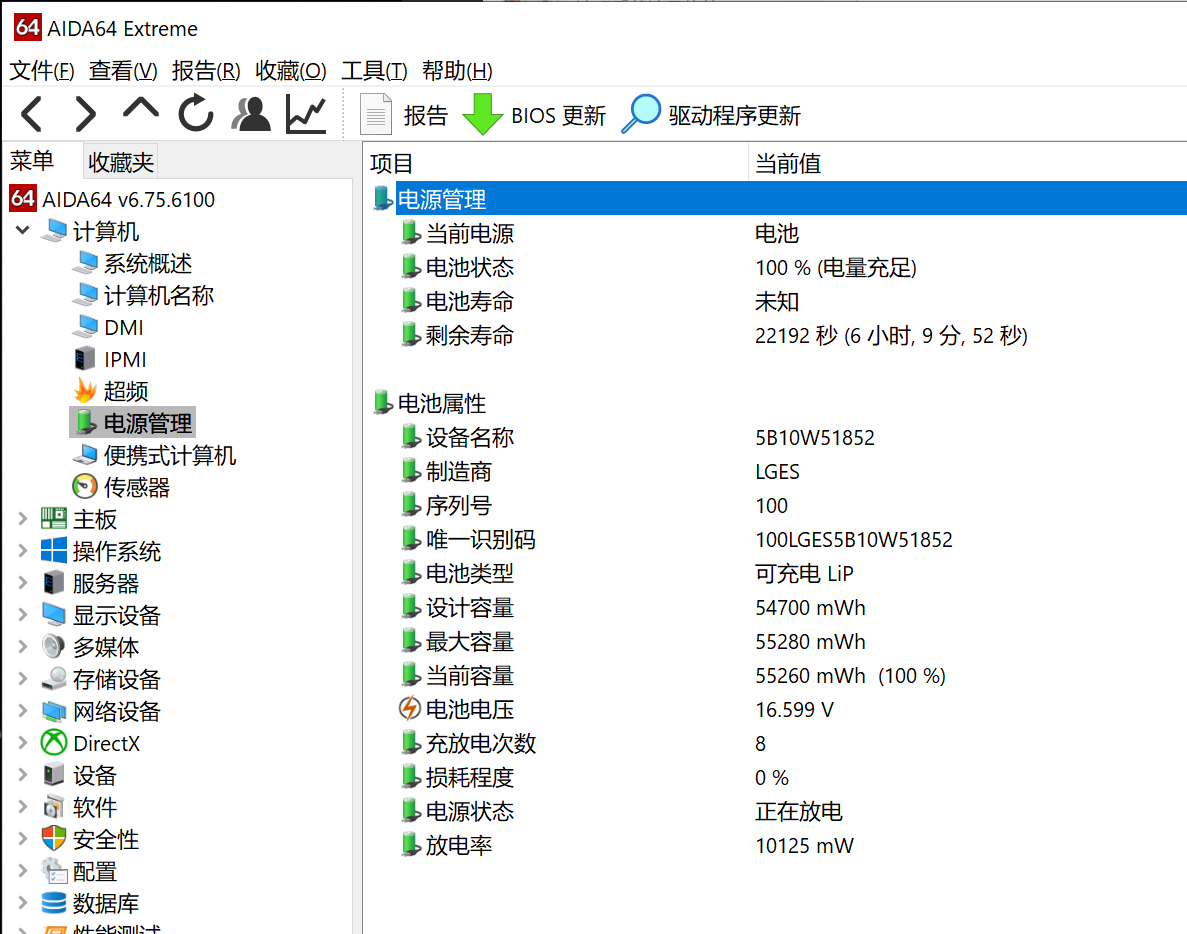Open the 查看(V) menu
The image size is (1187, 934).
(123, 70)
